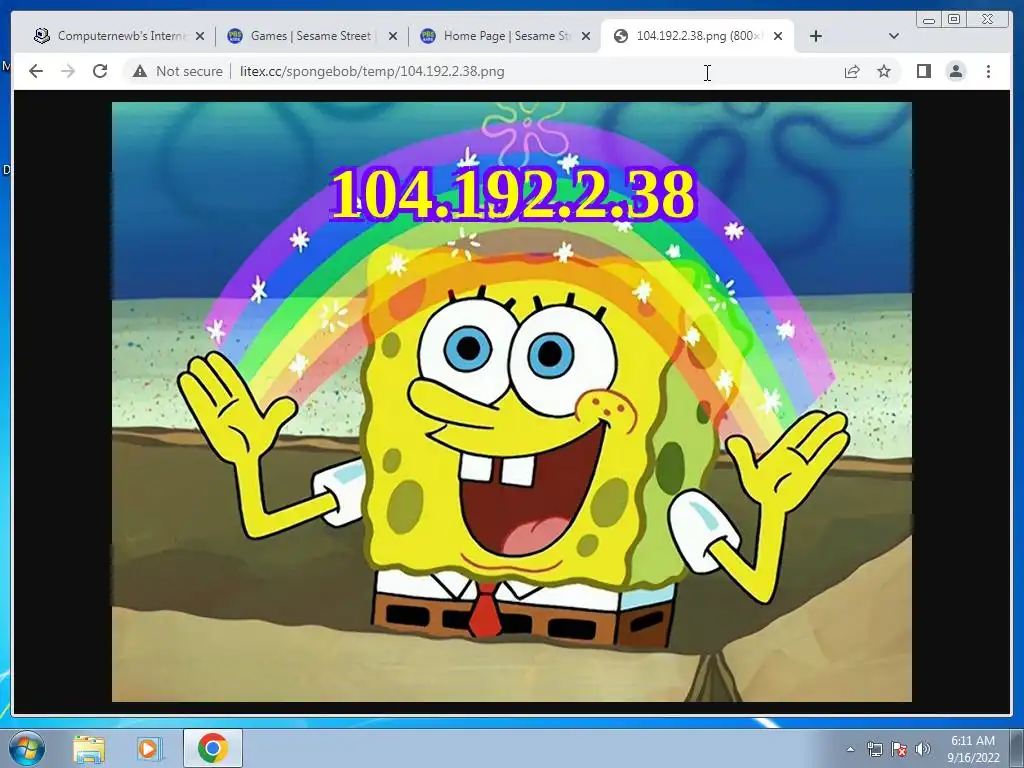Click the litex.cc URL in address bar

point(372,71)
